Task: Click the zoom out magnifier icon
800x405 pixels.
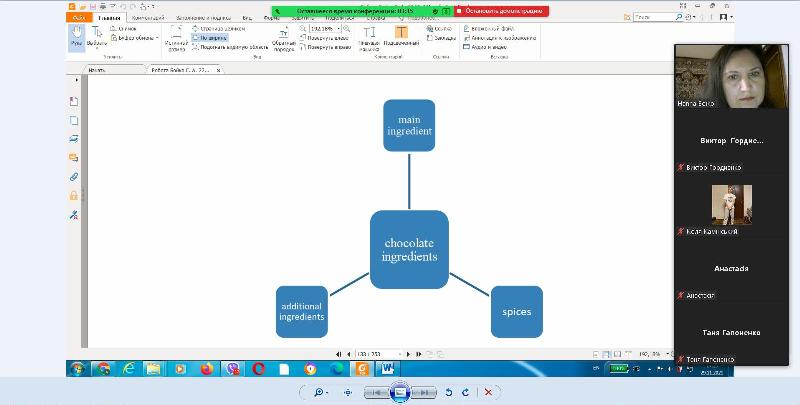Action: coord(303,29)
